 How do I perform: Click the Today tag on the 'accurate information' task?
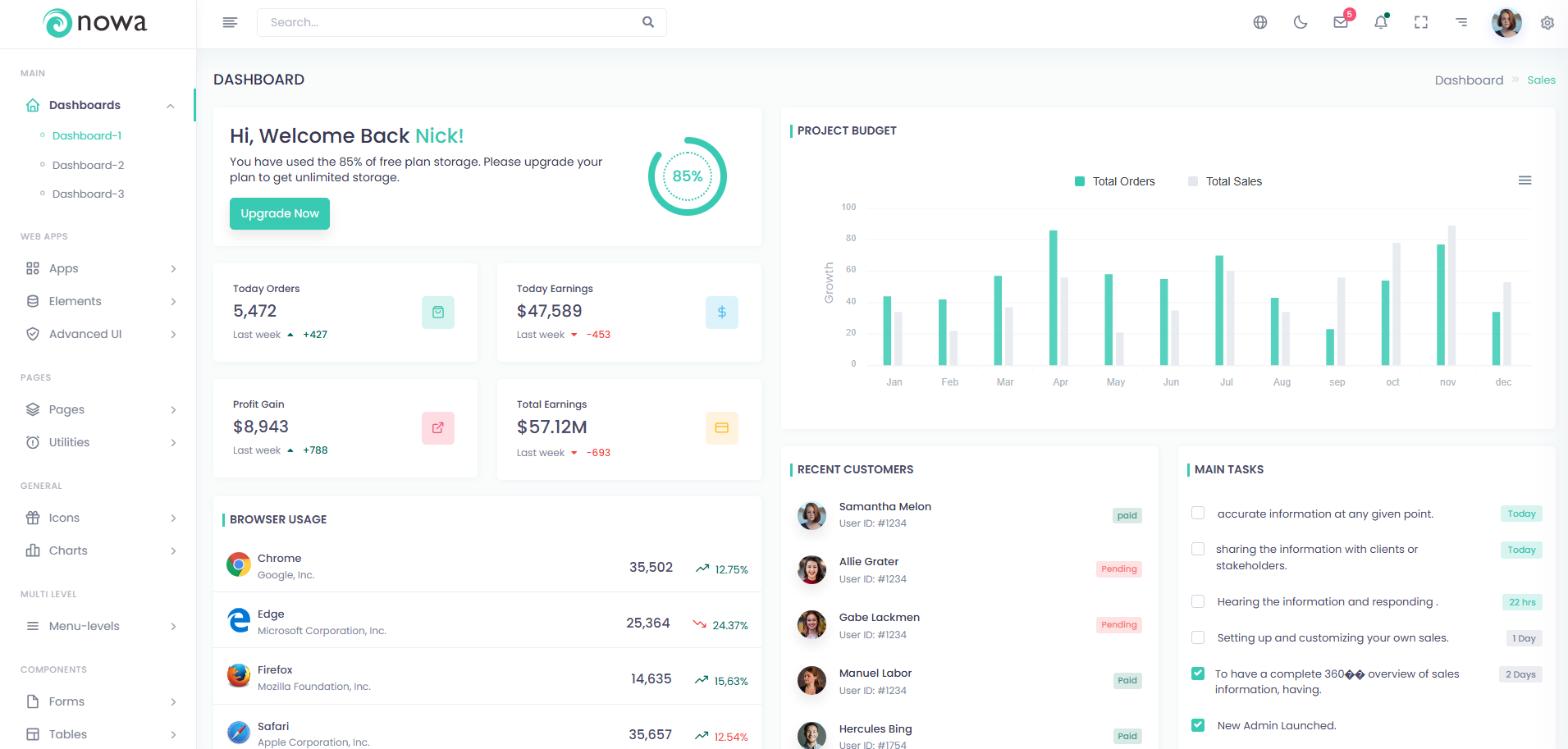tap(1521, 514)
